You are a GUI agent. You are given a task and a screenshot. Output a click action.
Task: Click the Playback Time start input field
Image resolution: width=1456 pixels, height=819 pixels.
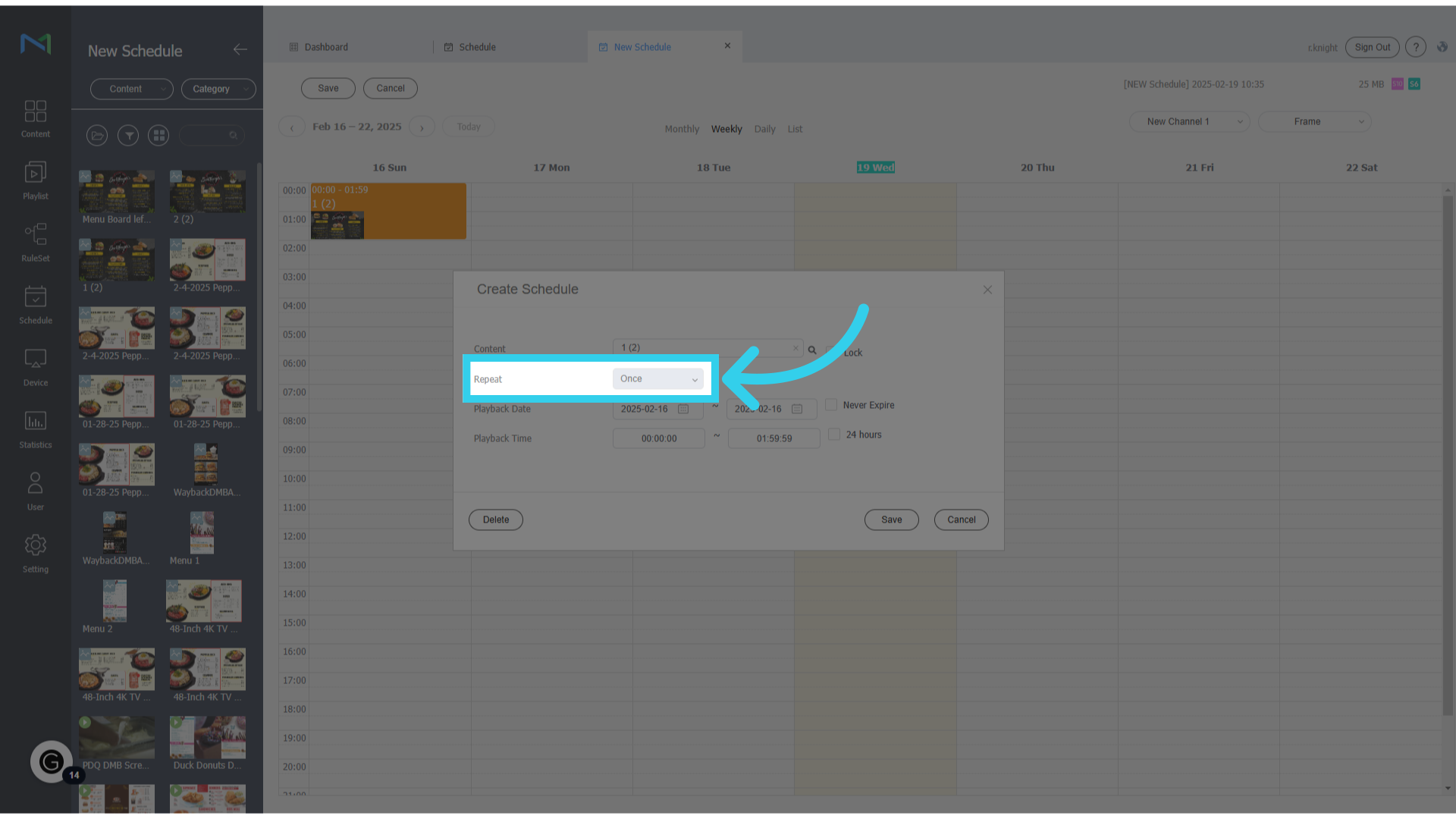[658, 438]
